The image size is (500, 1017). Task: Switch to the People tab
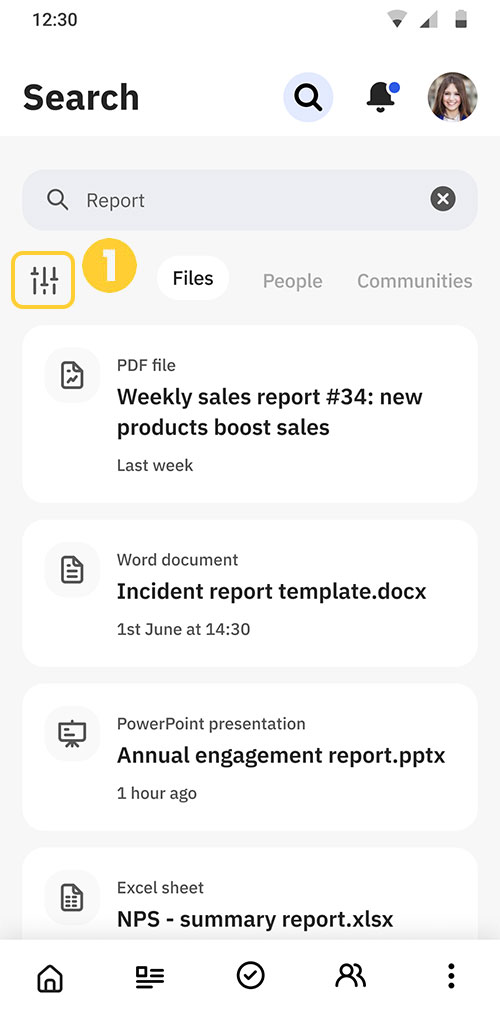(292, 281)
